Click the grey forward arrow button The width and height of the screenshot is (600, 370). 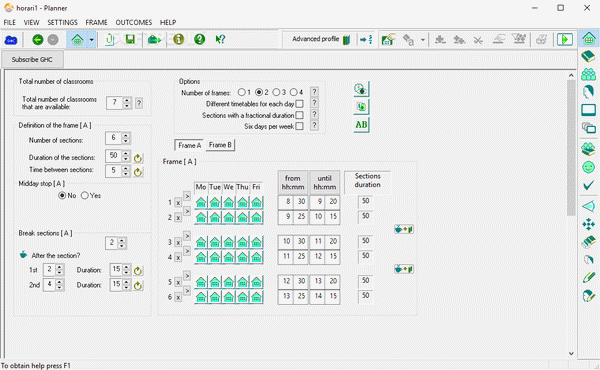tap(53, 39)
